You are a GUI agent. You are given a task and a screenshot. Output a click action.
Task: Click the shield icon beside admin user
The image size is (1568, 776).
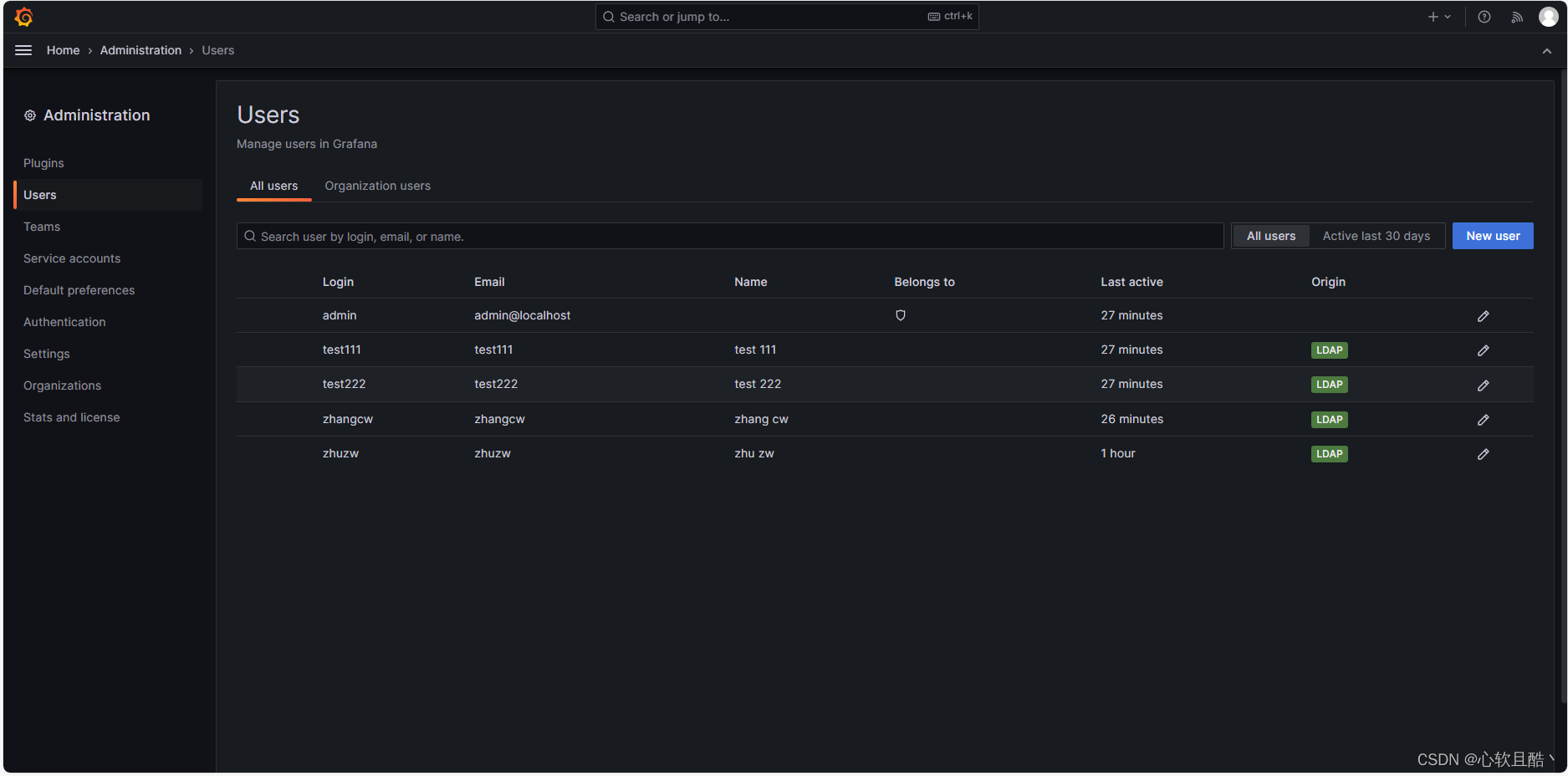pyautogui.click(x=900, y=315)
